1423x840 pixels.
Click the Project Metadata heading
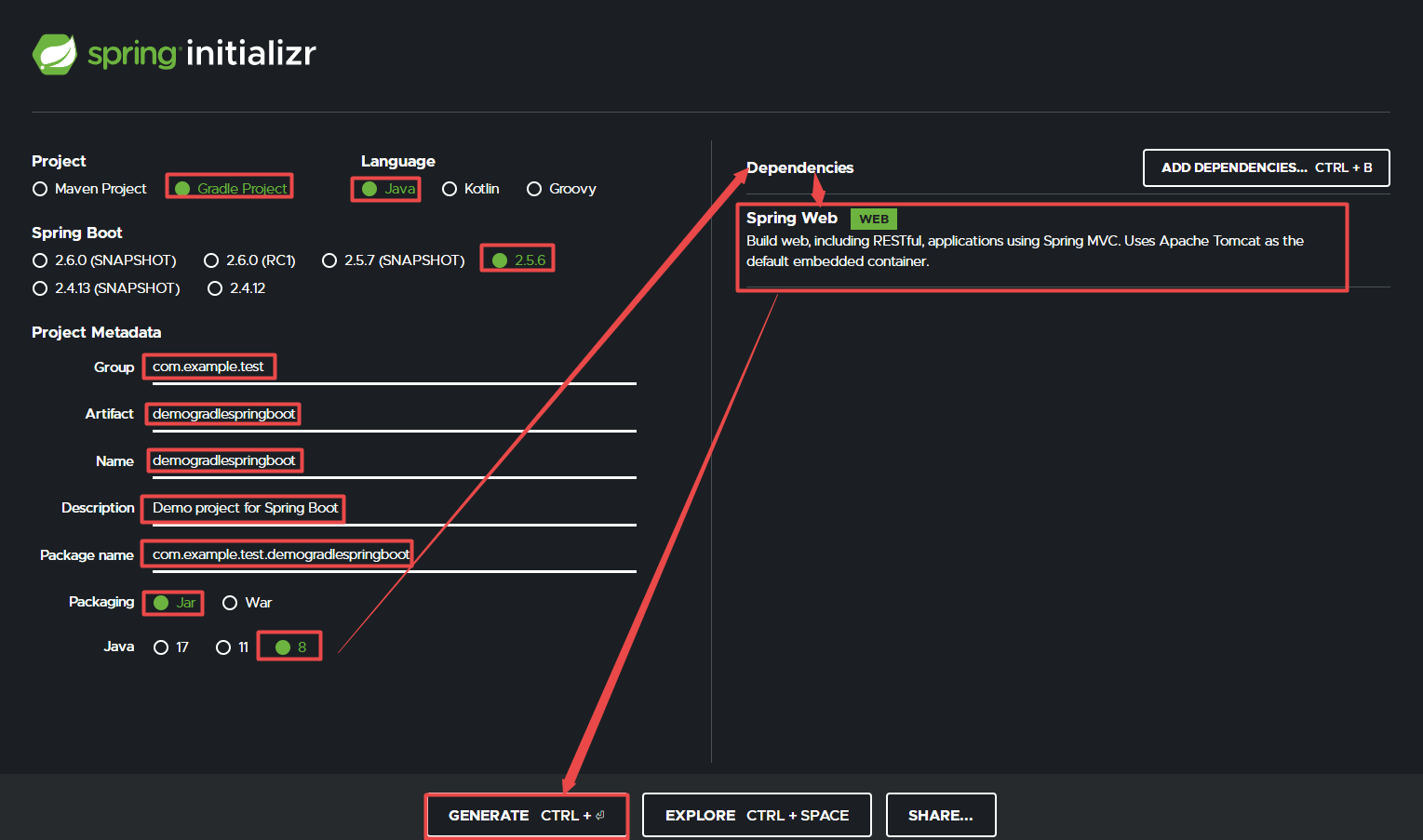96,333
